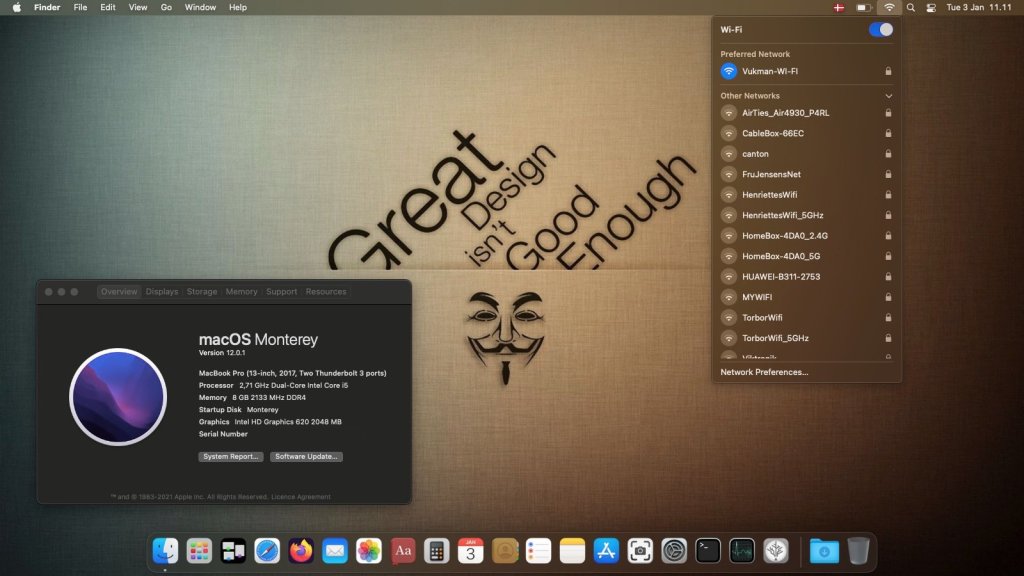Click the Vukman-WI-FI preferred network

click(769, 71)
